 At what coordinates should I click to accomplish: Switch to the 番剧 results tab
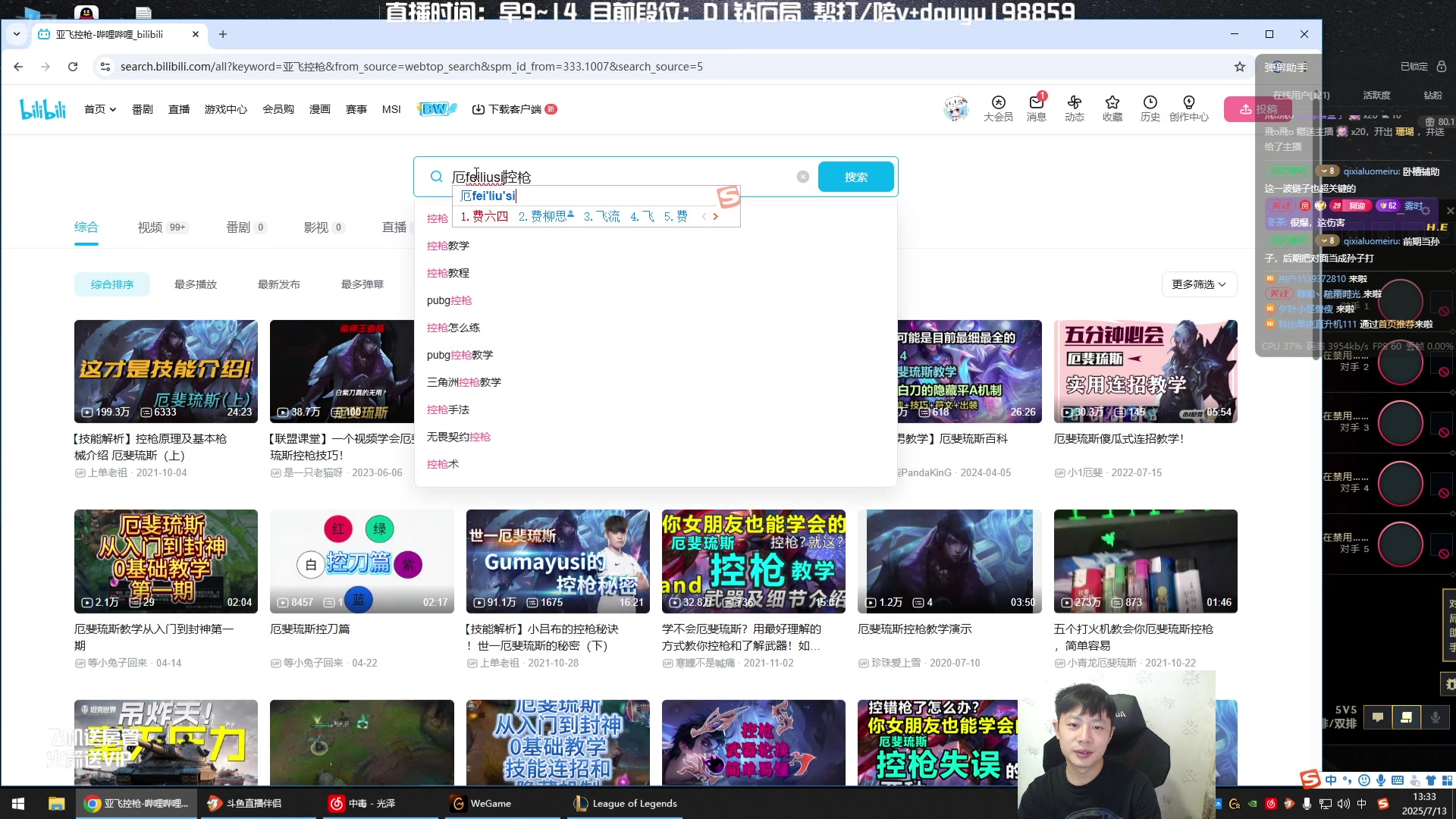click(246, 227)
